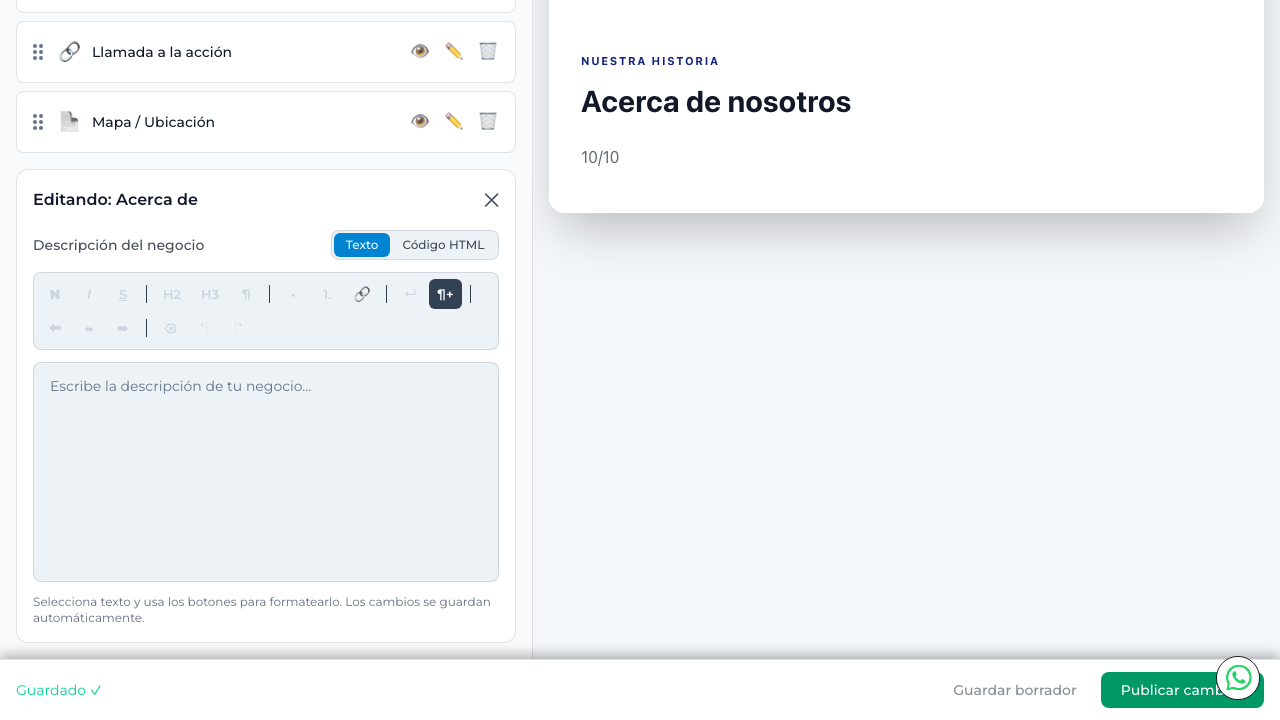The height and width of the screenshot is (720, 1280).
Task: Click the Editando: Acerca de title
Action: coord(115,200)
